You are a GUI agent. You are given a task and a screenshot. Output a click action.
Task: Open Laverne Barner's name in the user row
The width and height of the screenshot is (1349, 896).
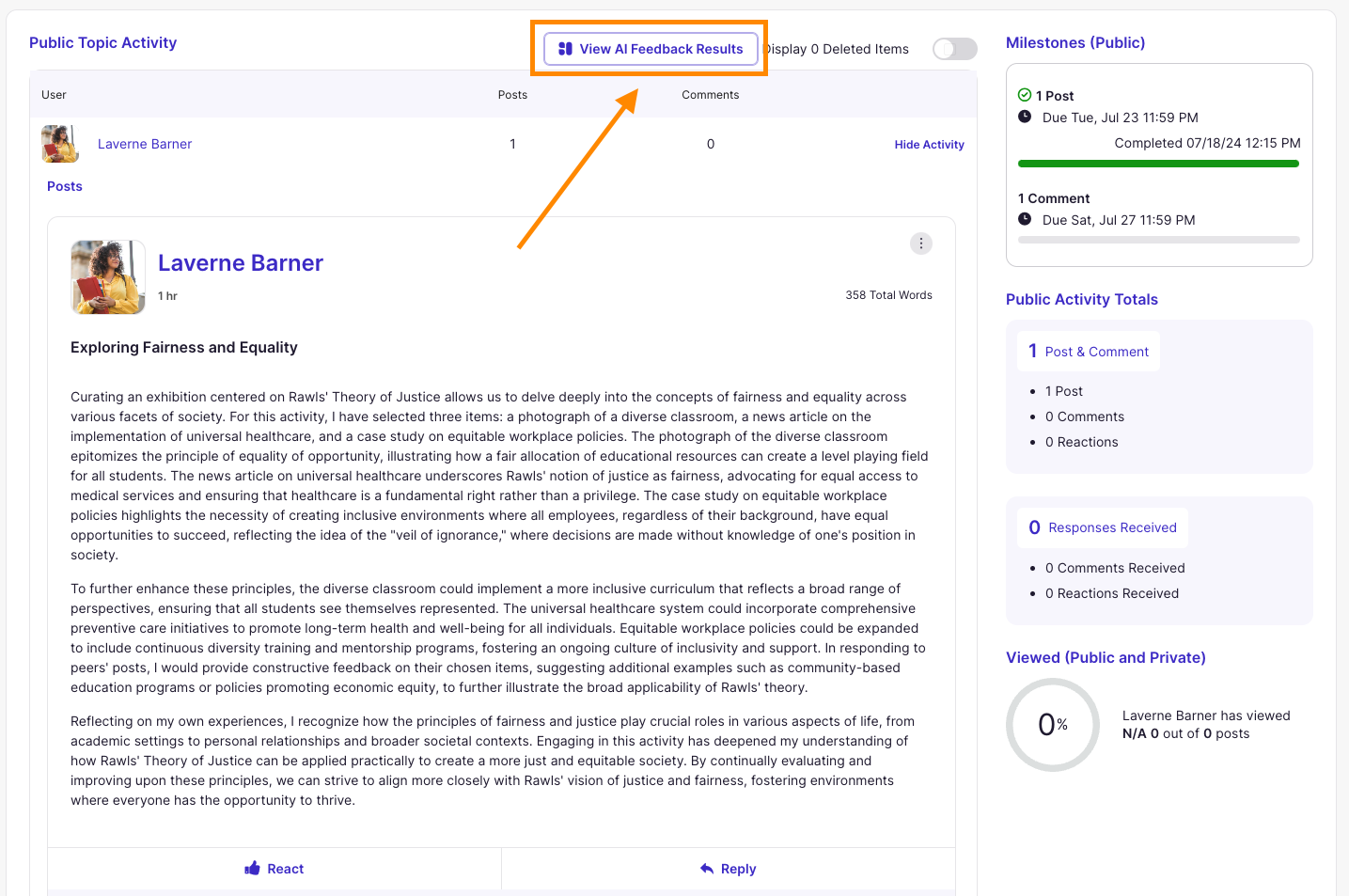[x=145, y=144]
